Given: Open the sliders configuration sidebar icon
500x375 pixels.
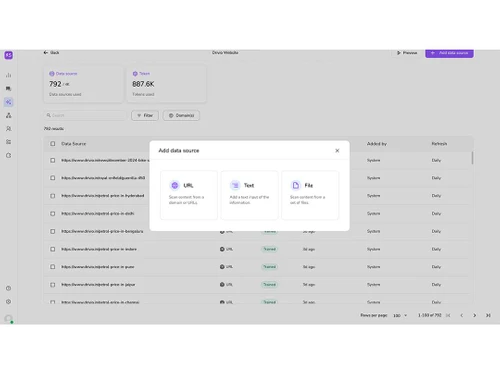Looking at the screenshot, I should (9, 142).
